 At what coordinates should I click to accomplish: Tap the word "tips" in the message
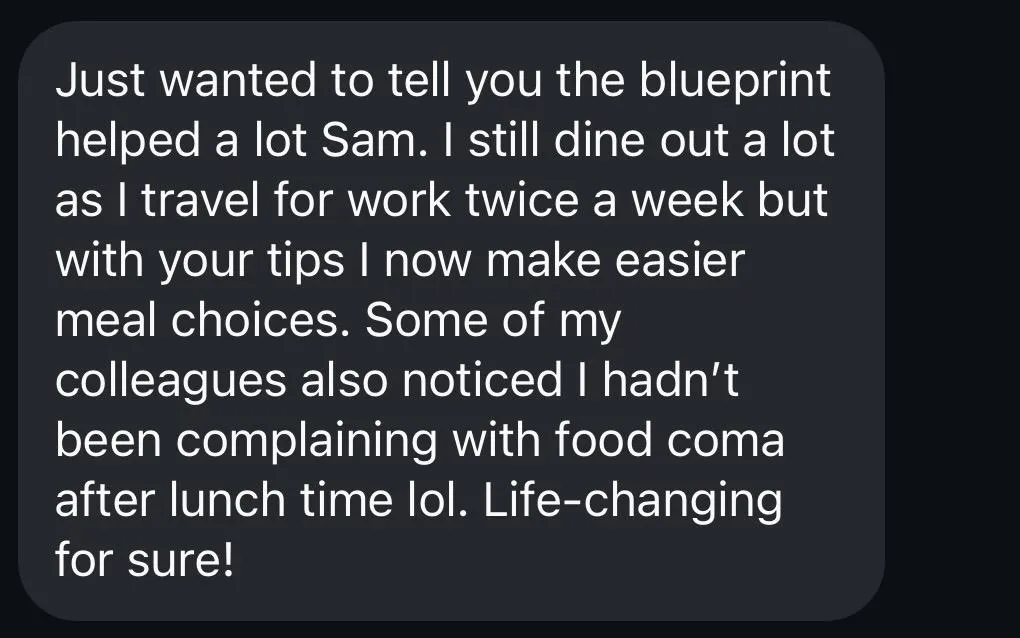point(306,261)
